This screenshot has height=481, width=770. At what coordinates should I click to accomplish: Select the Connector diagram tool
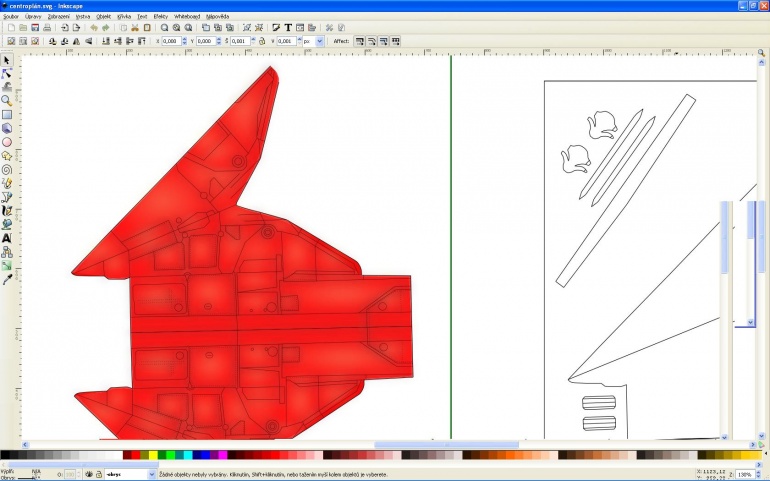click(6, 252)
